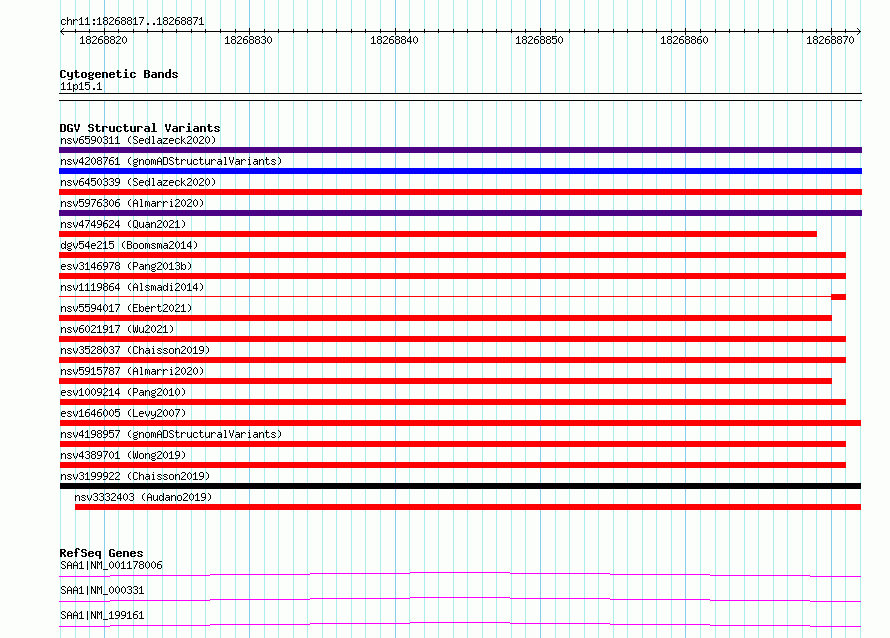This screenshot has height=638, width=890.
Task: Click the red bar for esv1646005
Action: tap(460, 423)
